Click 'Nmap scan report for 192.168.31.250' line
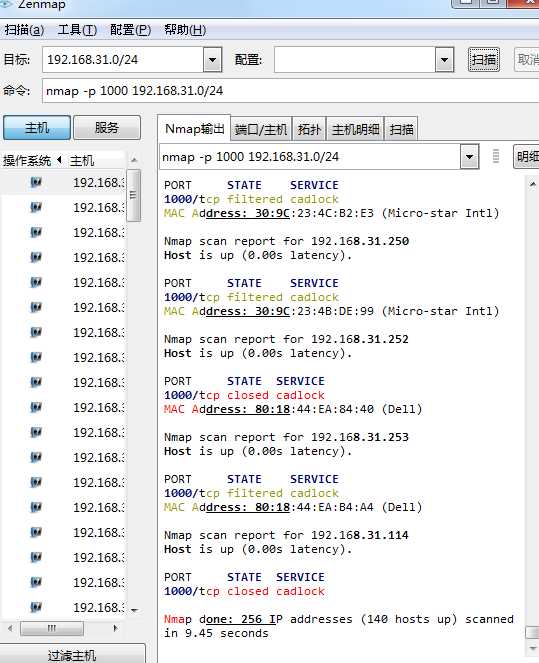This screenshot has width=539, height=663. coord(286,241)
